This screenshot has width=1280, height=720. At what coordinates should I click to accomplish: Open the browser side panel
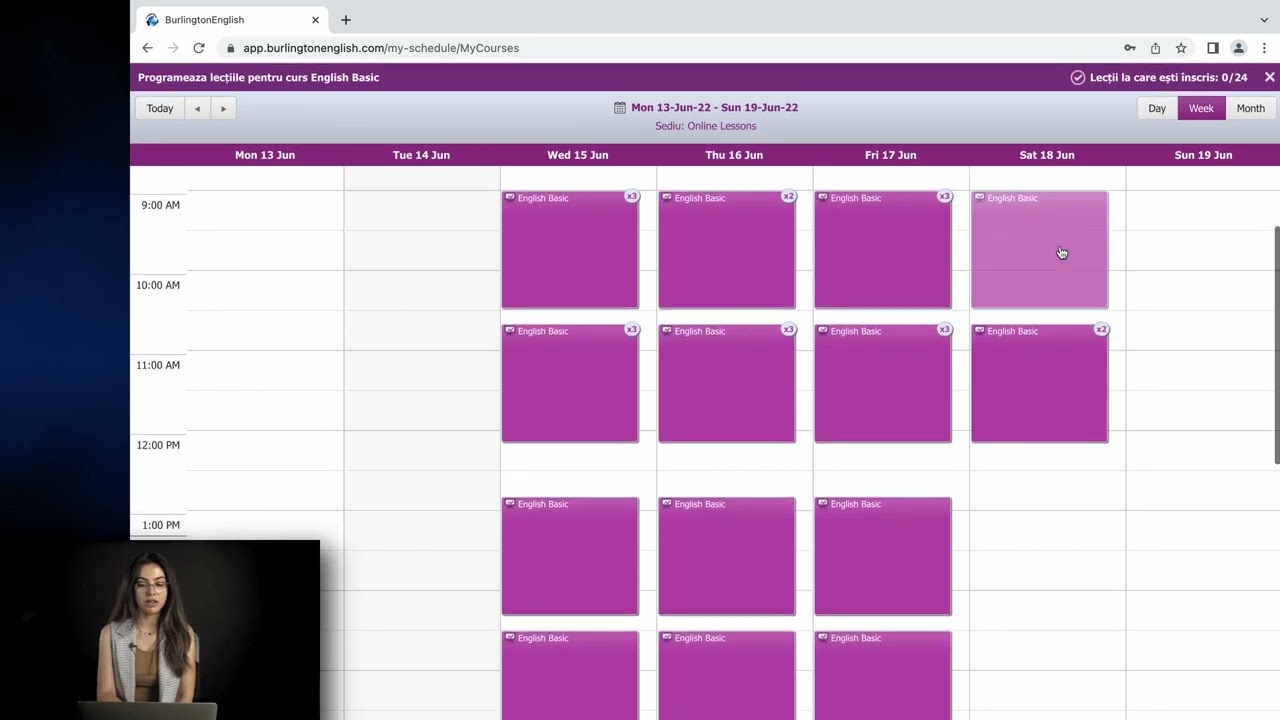(1213, 48)
